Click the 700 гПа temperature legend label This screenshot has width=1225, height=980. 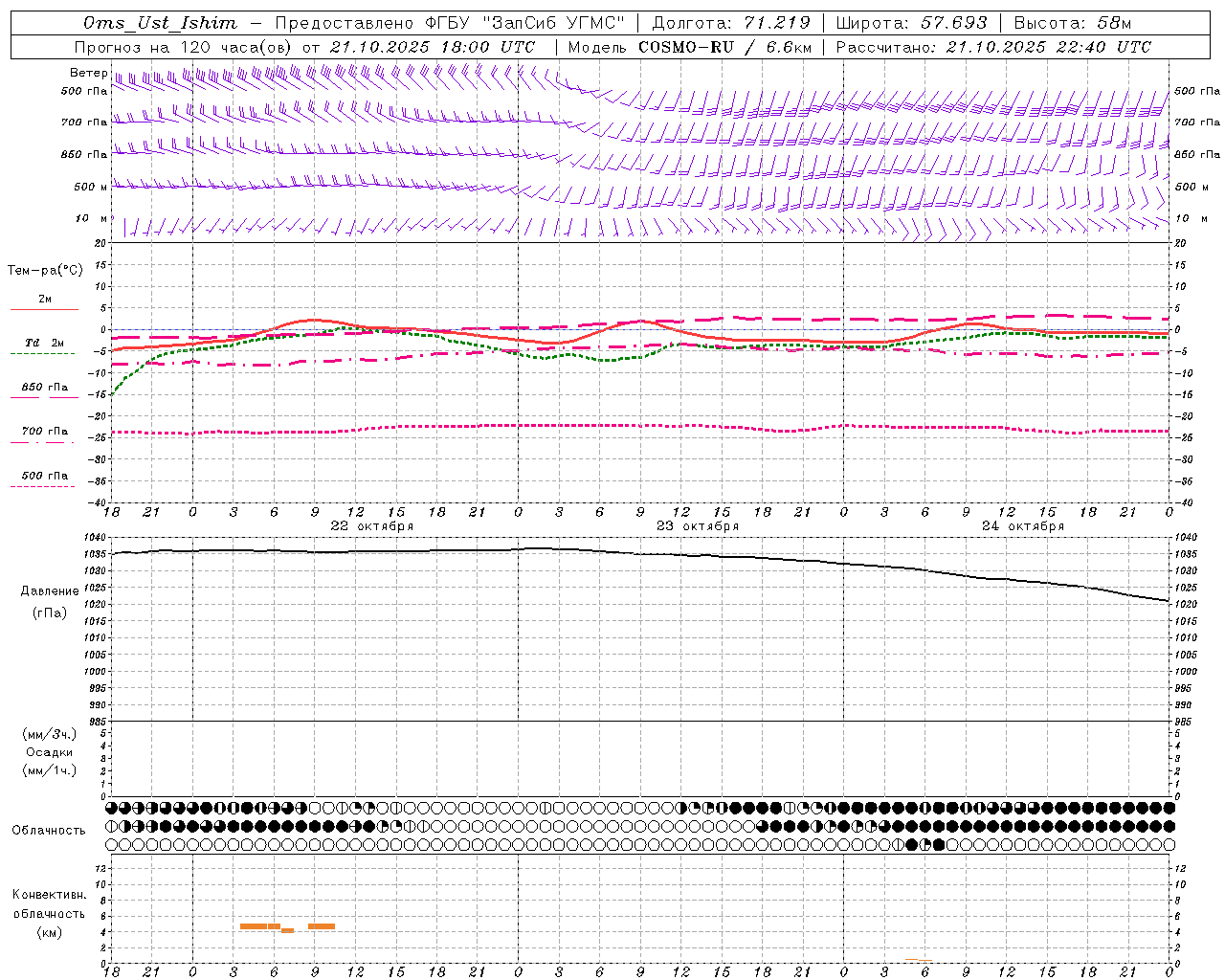click(45, 432)
